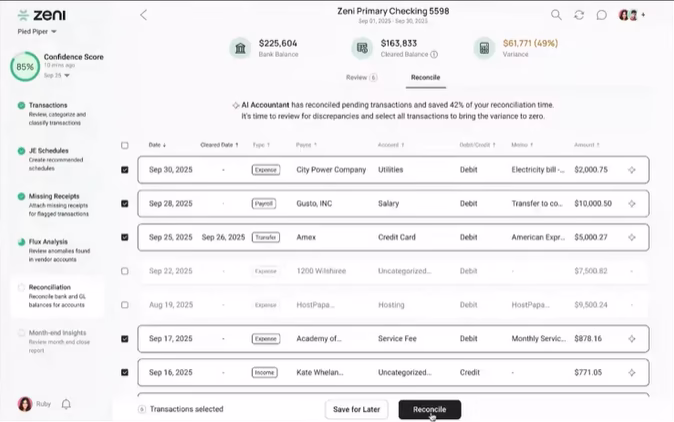This screenshot has width=674, height=422.
Task: Click Ruby's profile avatar
Action: [25, 404]
